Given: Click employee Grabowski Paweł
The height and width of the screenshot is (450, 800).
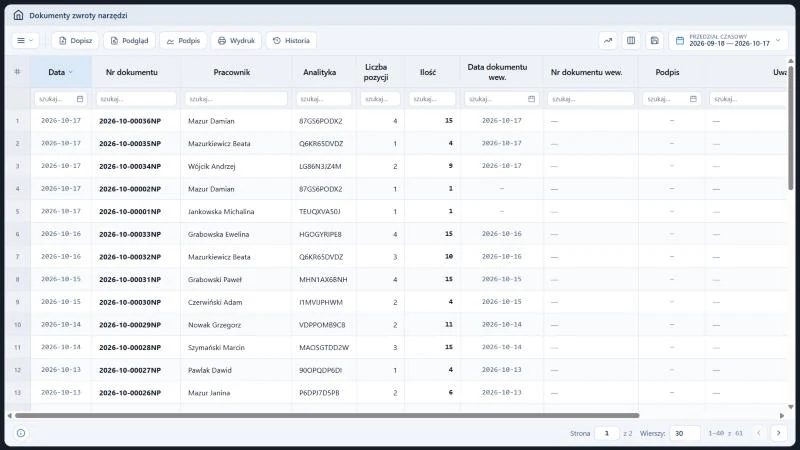Looking at the screenshot, I should pos(215,280).
